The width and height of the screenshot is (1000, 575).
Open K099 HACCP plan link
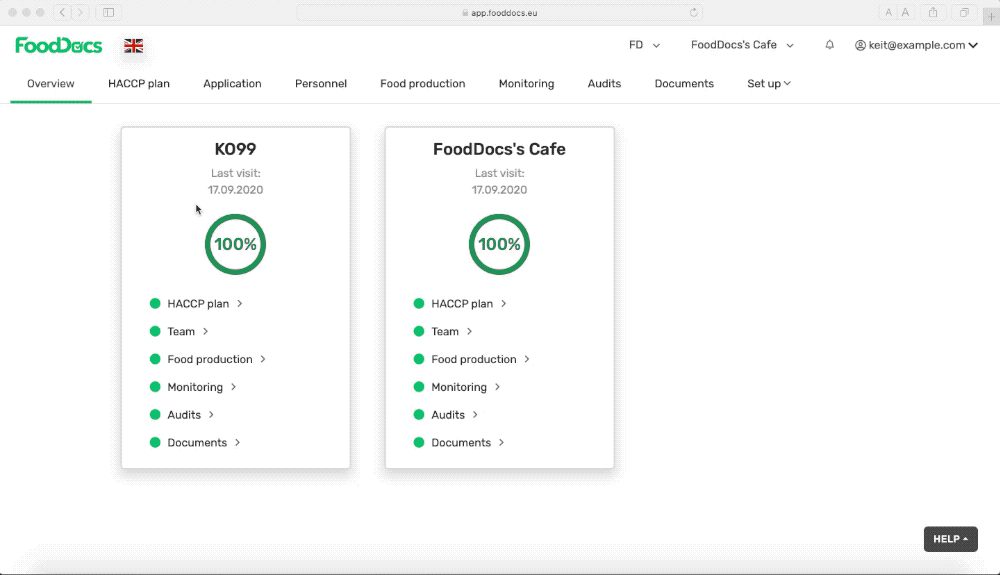tap(198, 303)
